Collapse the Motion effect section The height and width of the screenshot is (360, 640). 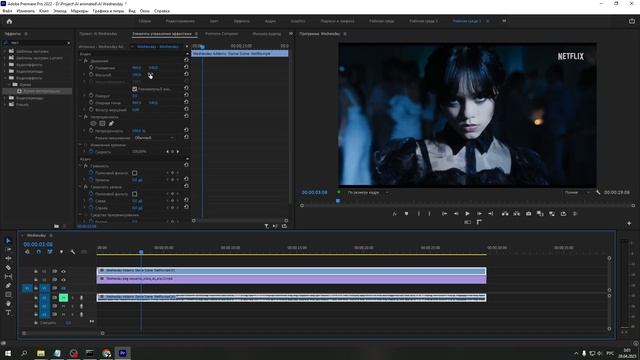[80, 61]
